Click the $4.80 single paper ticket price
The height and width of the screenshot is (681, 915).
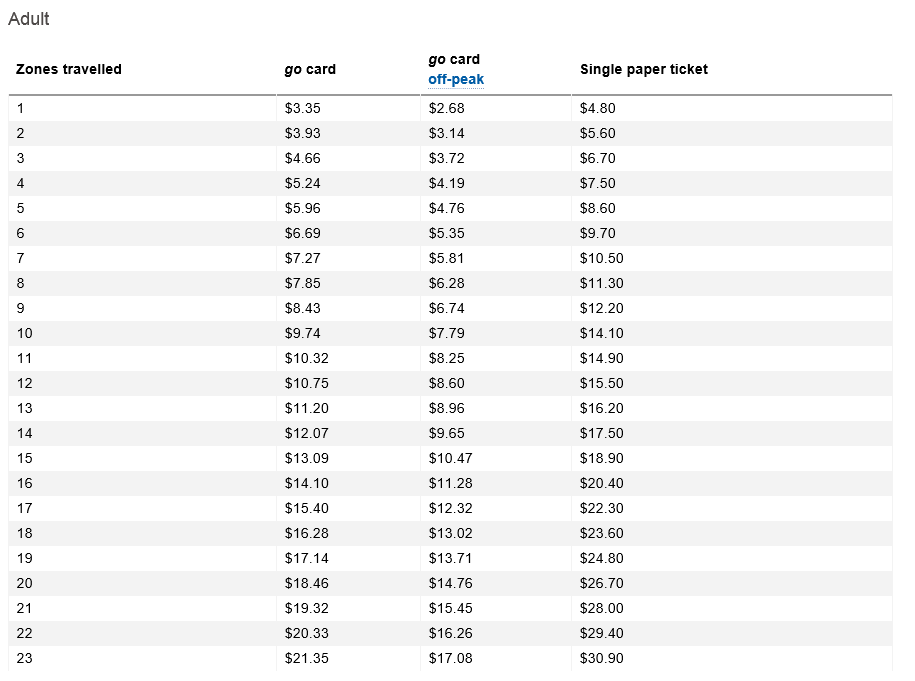tap(598, 108)
